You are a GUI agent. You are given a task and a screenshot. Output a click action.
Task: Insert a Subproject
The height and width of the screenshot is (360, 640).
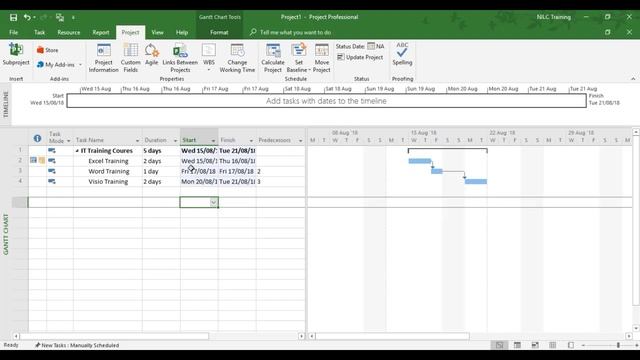[16, 55]
